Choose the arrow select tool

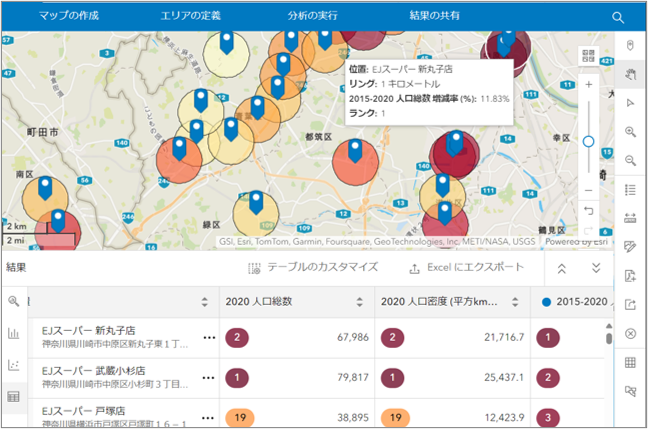click(x=630, y=103)
